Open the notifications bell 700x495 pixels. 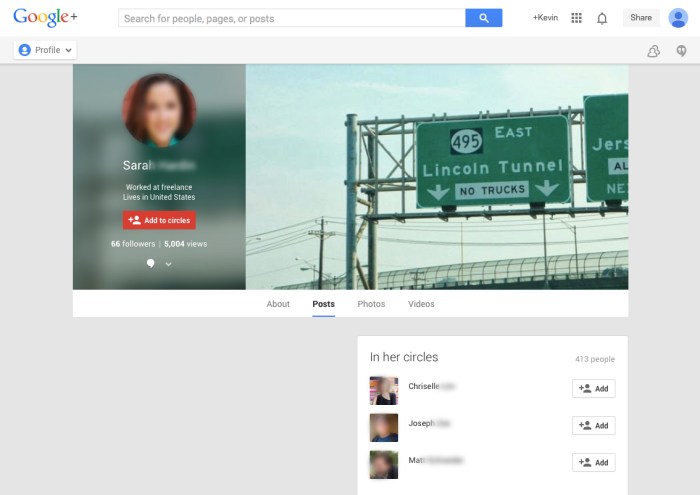point(602,18)
